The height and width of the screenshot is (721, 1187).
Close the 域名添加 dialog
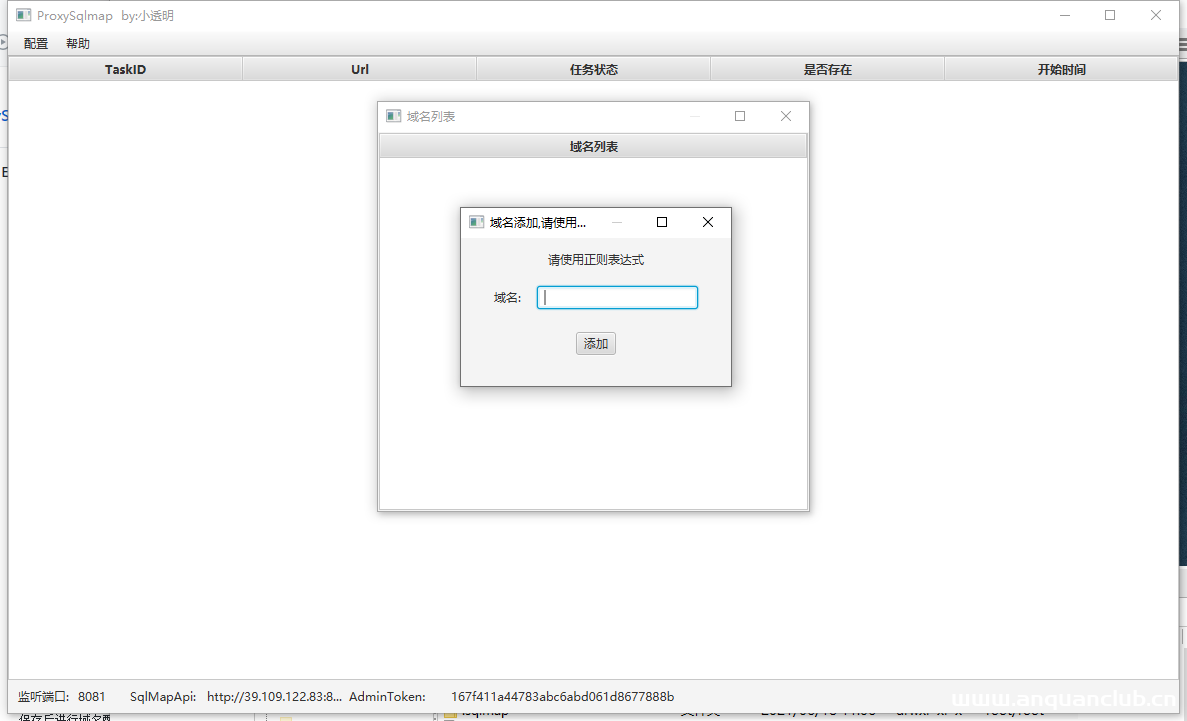coord(708,222)
